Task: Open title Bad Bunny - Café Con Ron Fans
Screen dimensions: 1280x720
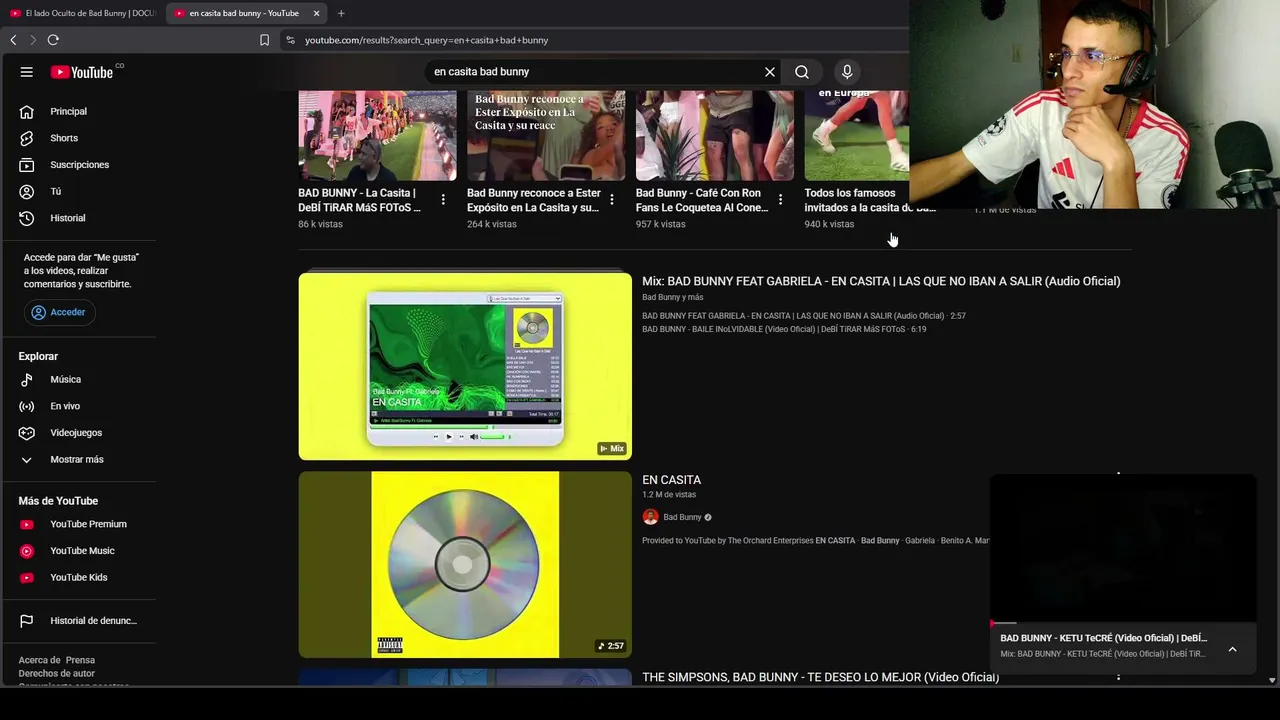Action: (702, 200)
